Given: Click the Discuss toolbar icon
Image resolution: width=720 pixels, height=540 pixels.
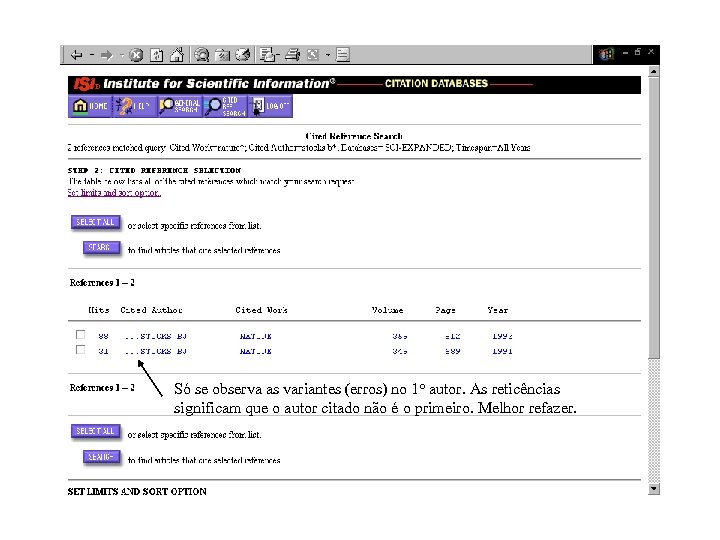Looking at the screenshot, I should pyautogui.click(x=343, y=55).
